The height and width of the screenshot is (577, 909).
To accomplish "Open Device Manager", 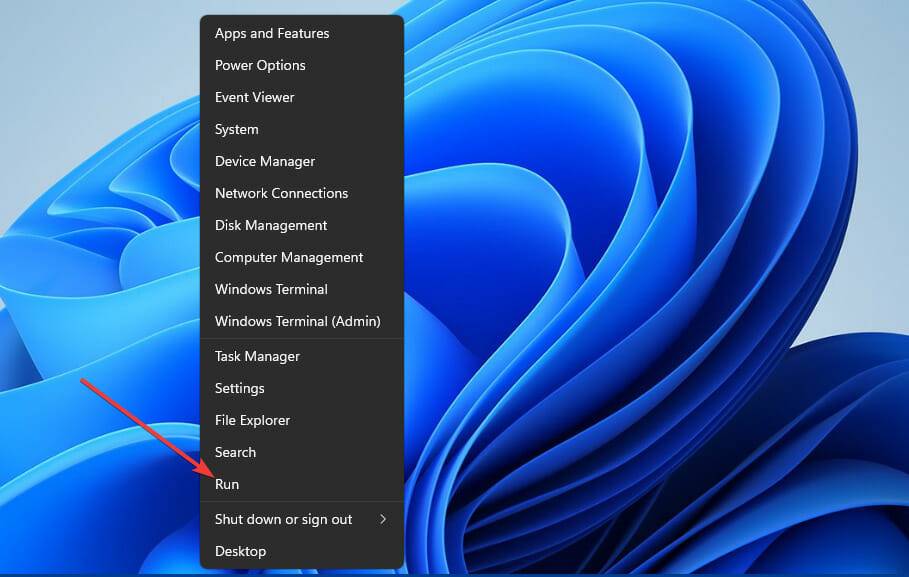I will (301, 161).
